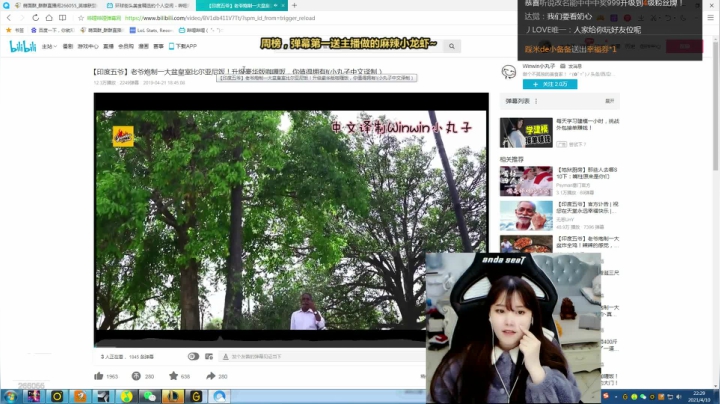720x404 pixels.
Task: Switch to the second browser tab
Action: [x=147, y=6]
